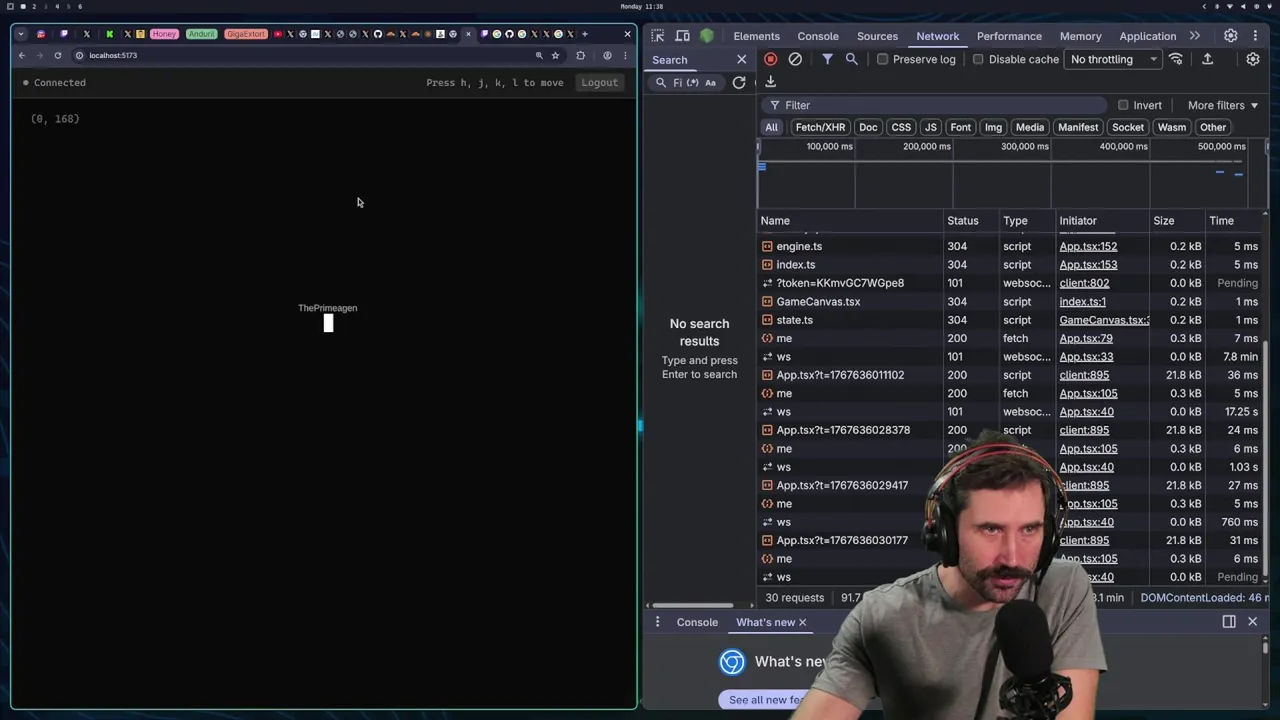This screenshot has width=1280, height=720.
Task: Toggle the network filter funnel icon
Action: pos(827,59)
